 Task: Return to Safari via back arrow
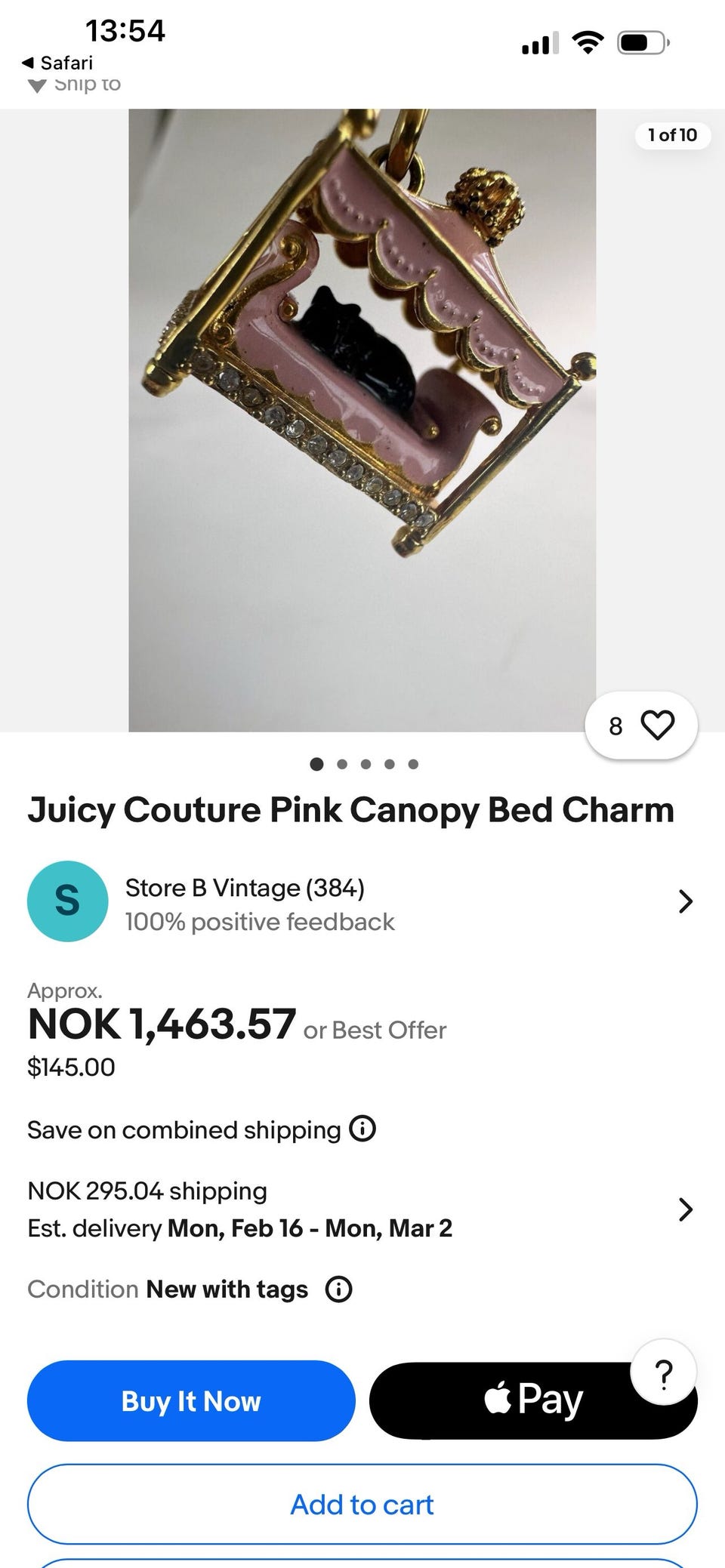[57, 63]
